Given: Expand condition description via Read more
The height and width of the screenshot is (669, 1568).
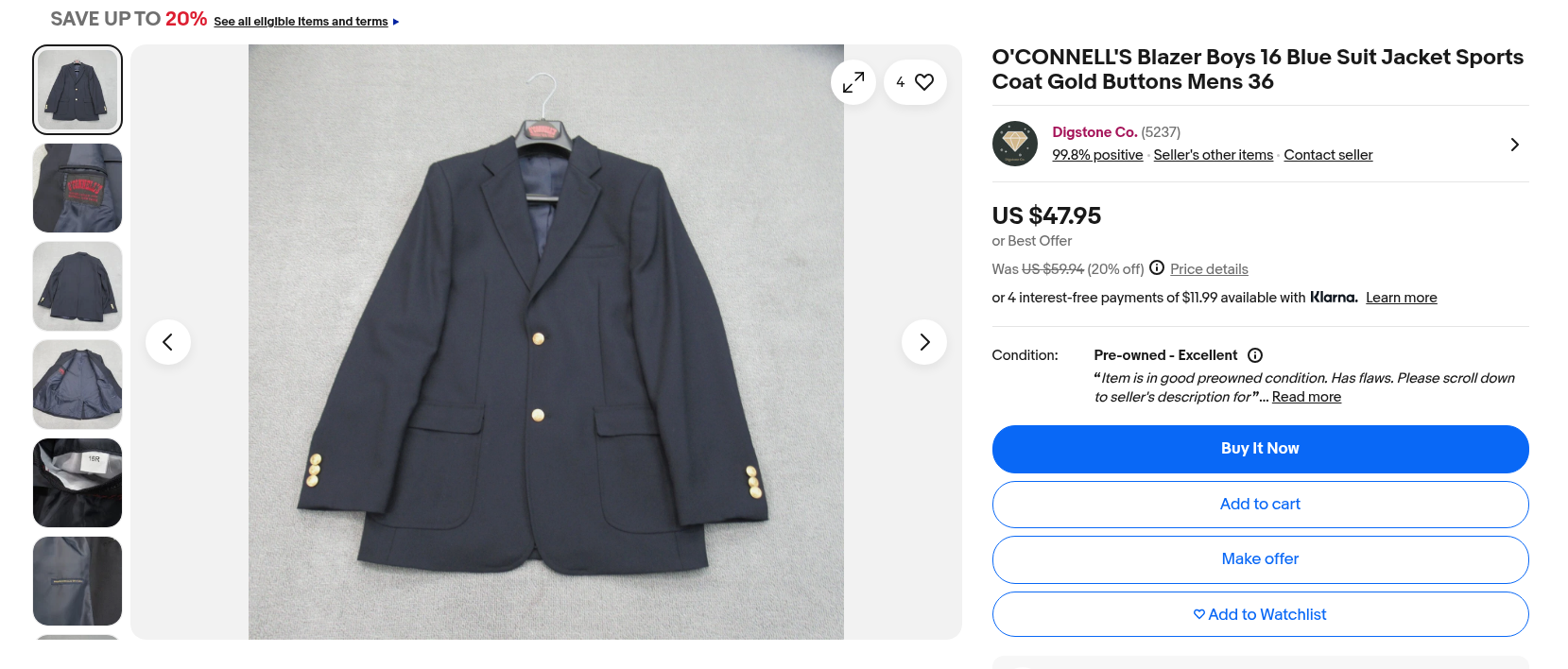Looking at the screenshot, I should pyautogui.click(x=1306, y=397).
